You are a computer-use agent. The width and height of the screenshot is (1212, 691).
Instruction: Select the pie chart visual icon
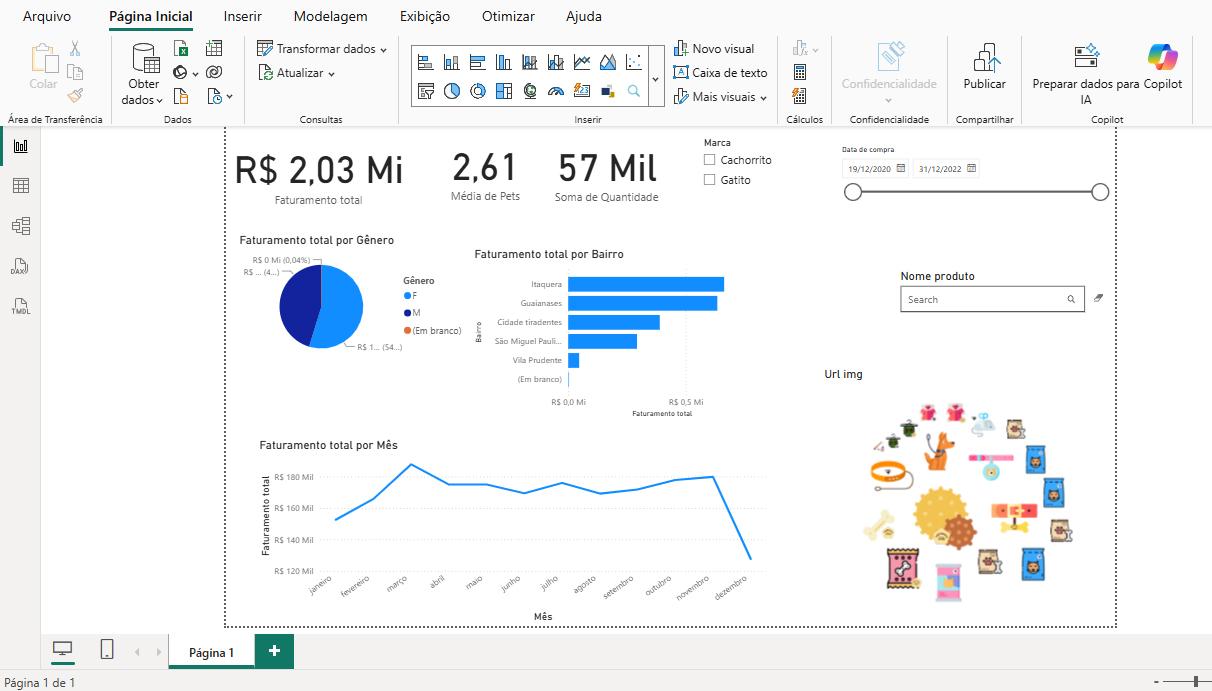pyautogui.click(x=452, y=91)
